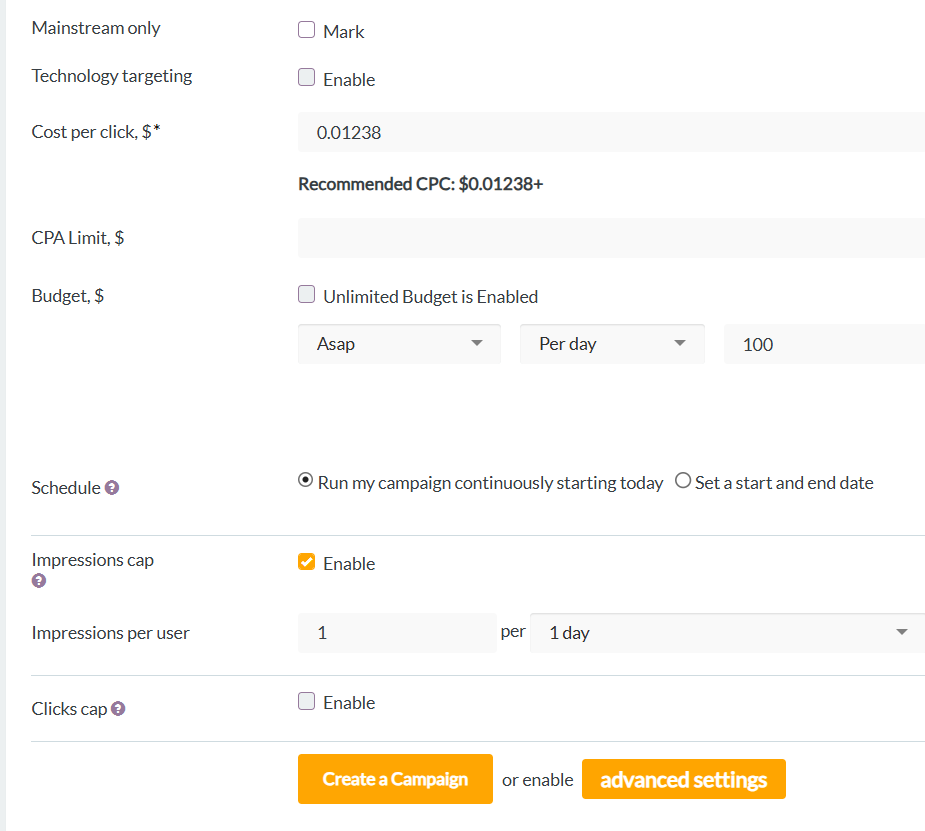Click the advanced settings button
This screenshot has height=831, width=925.
pos(684,779)
